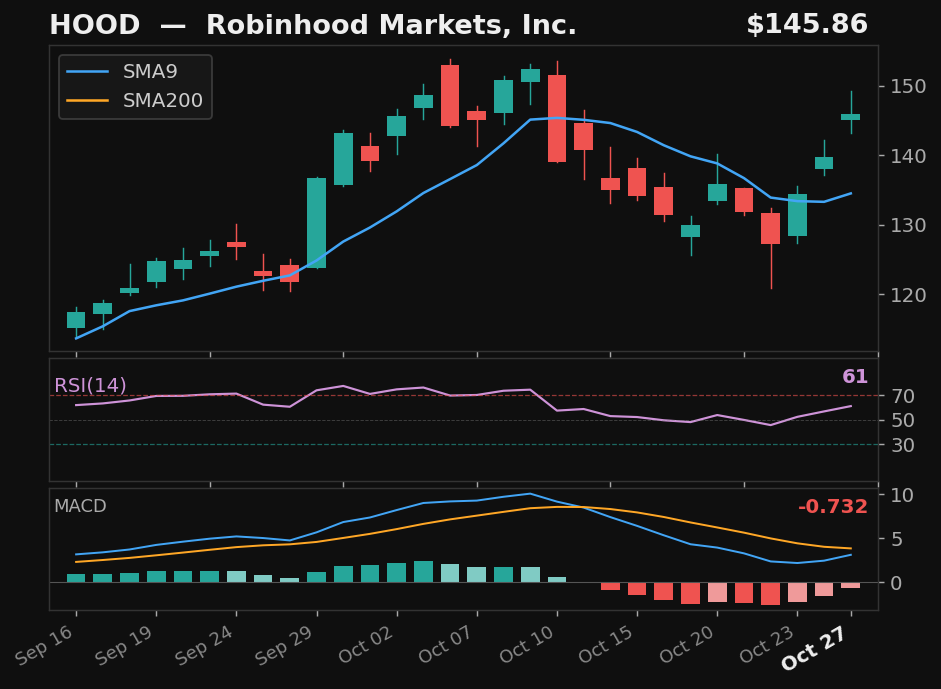Screen dimensions: 941x689
Task: Click the 140 price axis label
Action: tap(908, 156)
